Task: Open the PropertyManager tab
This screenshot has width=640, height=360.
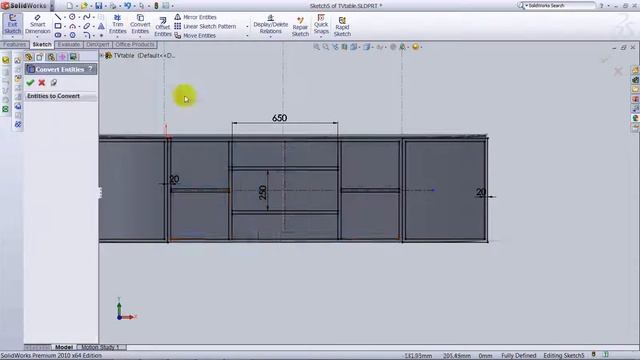Action: coord(40,57)
